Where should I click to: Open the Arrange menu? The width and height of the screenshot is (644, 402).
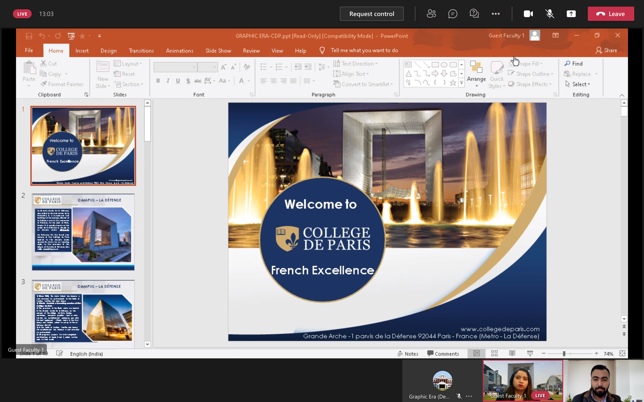476,74
